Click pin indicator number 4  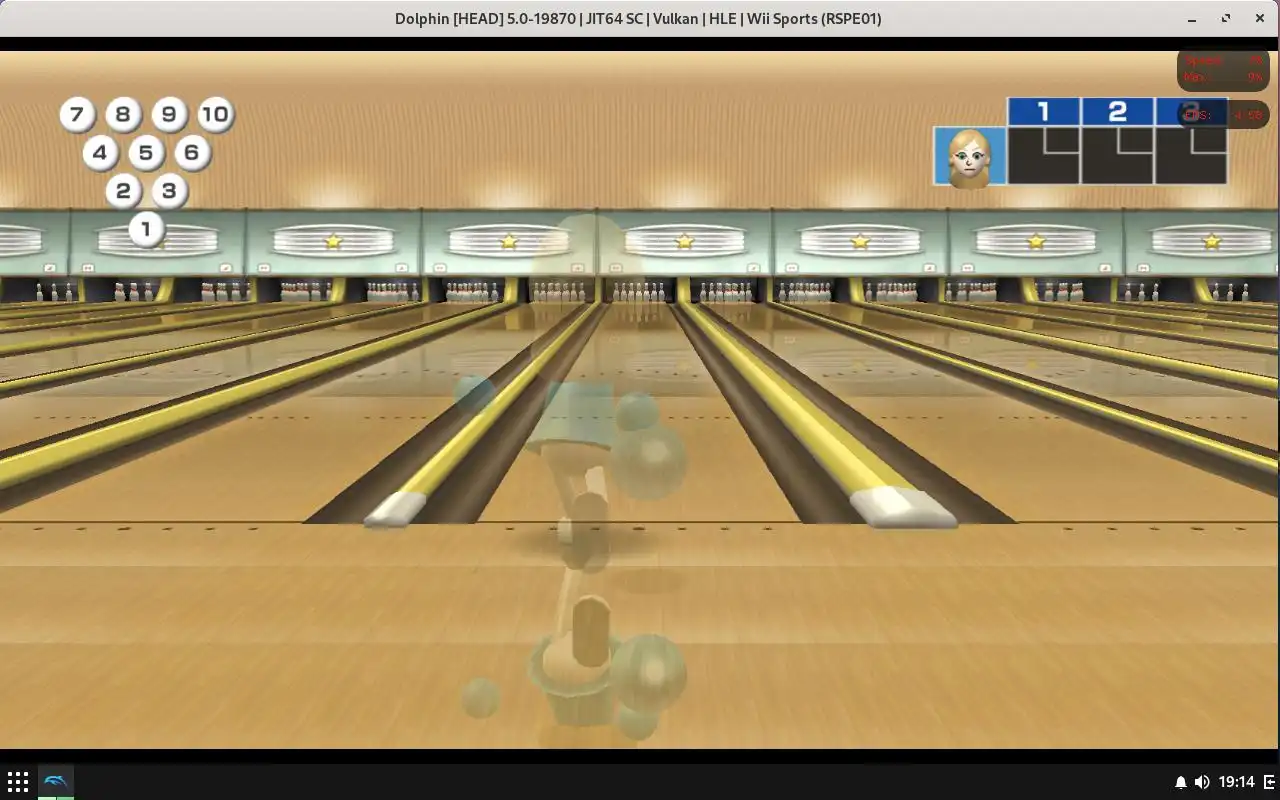100,152
